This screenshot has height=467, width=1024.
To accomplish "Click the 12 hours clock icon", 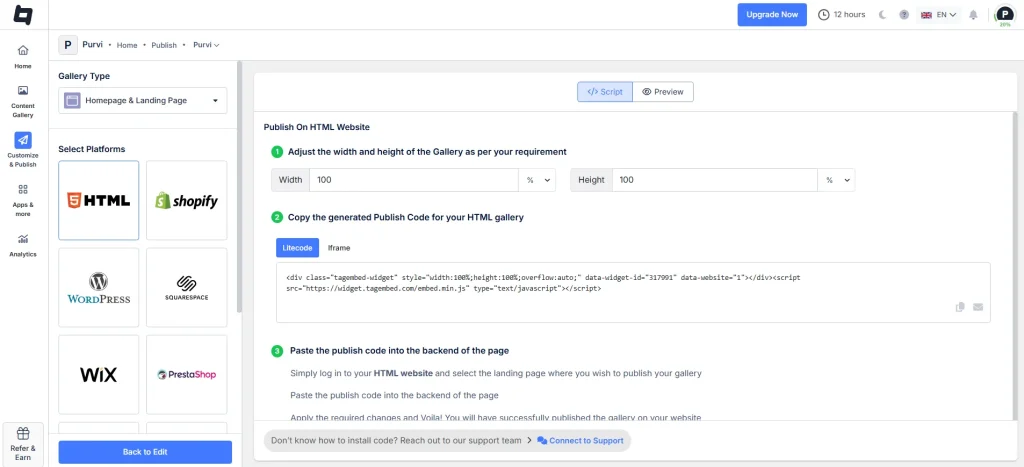I will (x=824, y=14).
